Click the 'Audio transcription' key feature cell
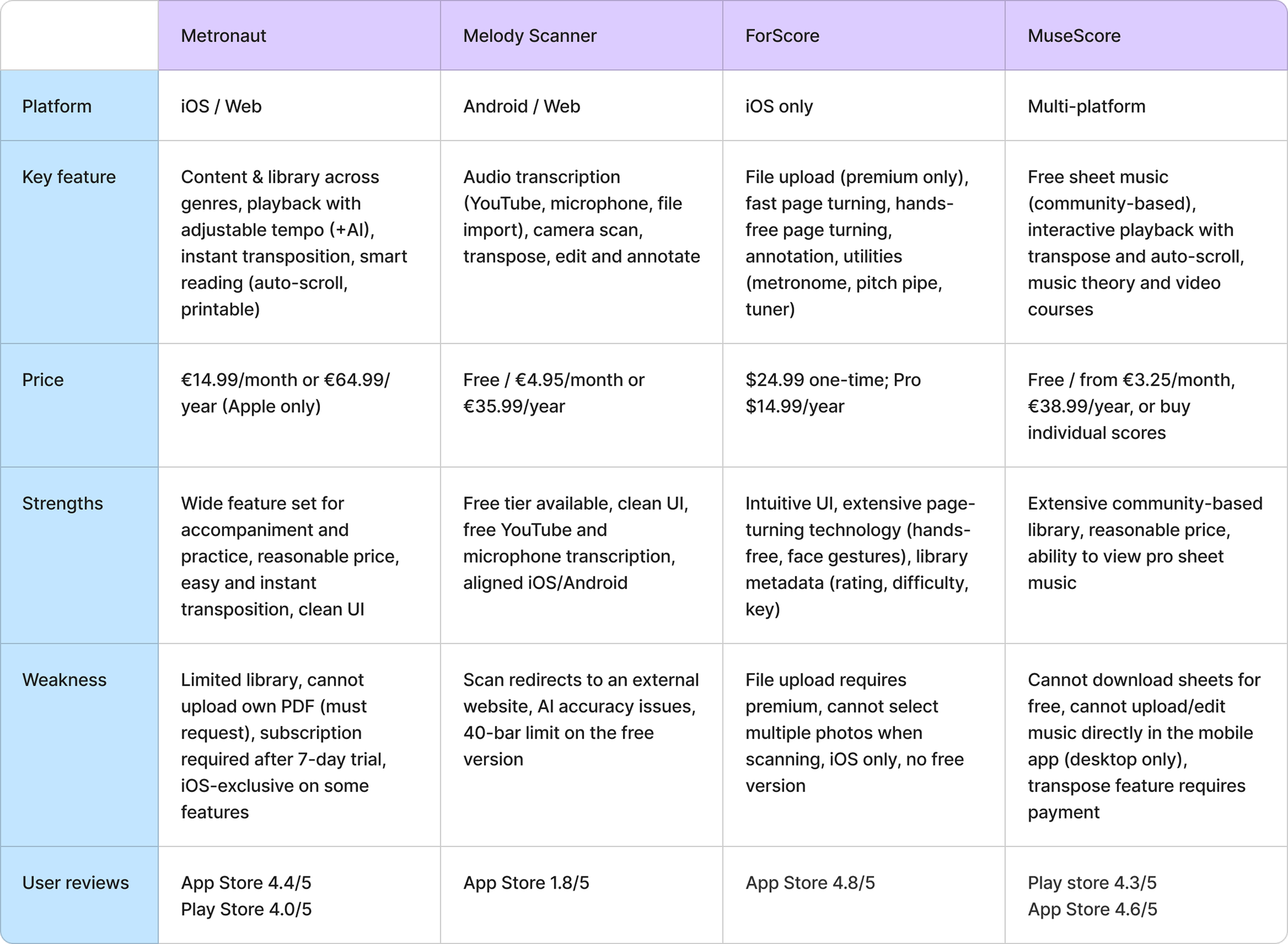 582,242
